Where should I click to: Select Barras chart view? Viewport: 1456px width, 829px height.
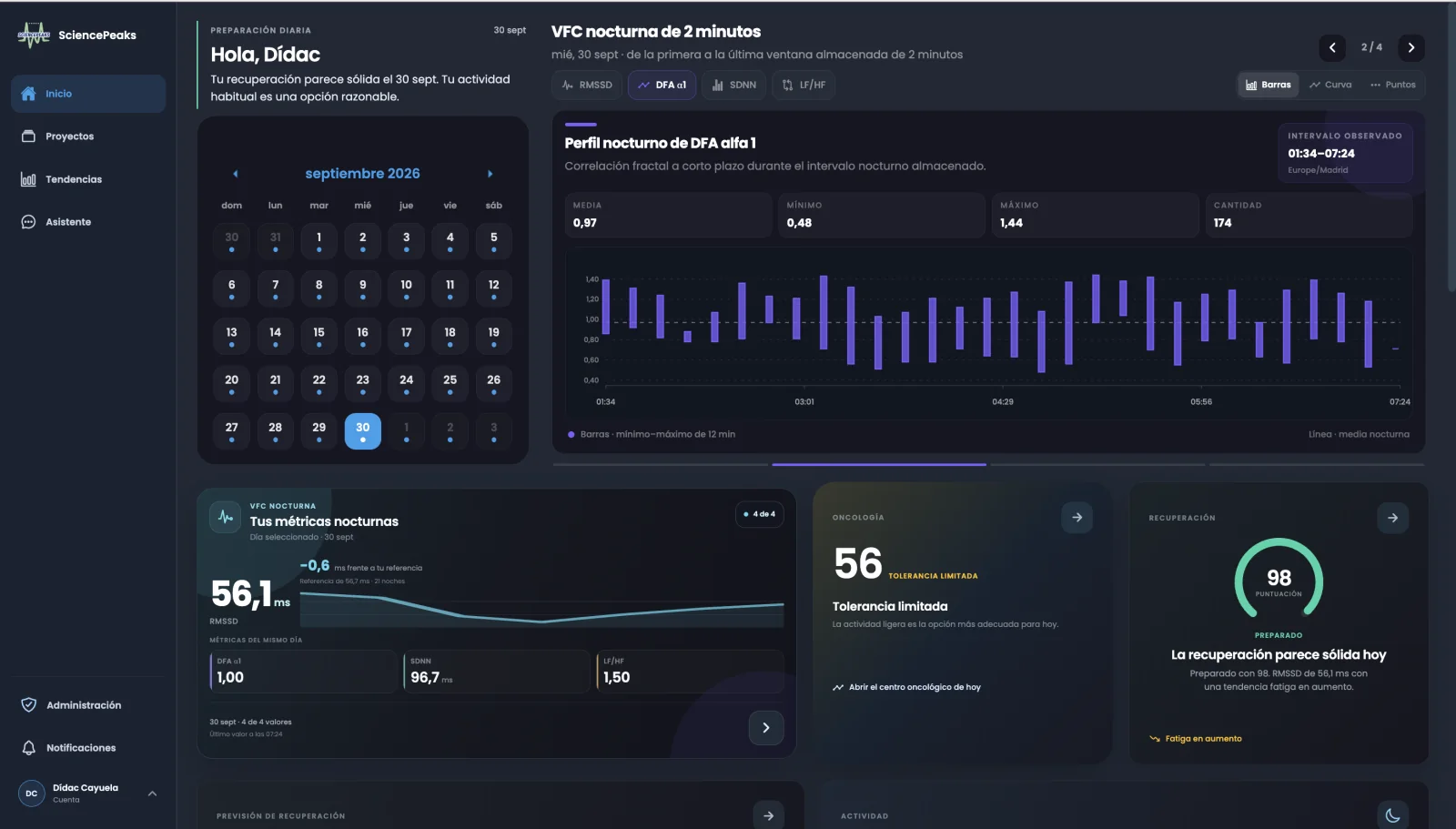tap(1269, 85)
